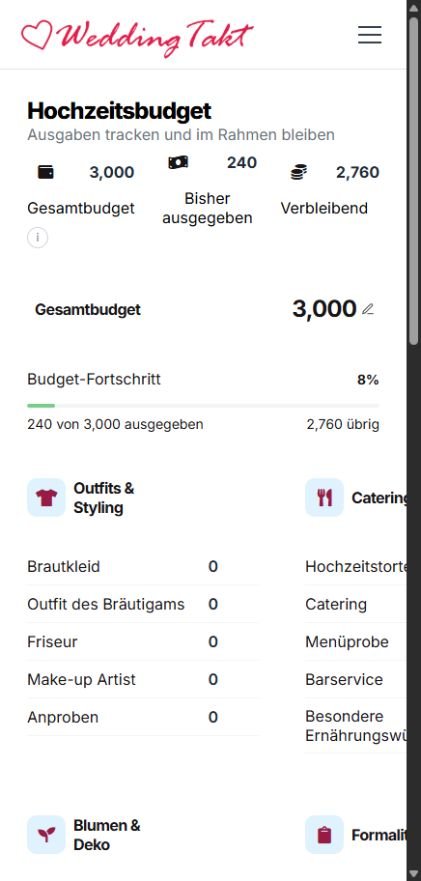Click the Friseur amount value
Viewport: 421px width, 881px height.
coord(213,642)
